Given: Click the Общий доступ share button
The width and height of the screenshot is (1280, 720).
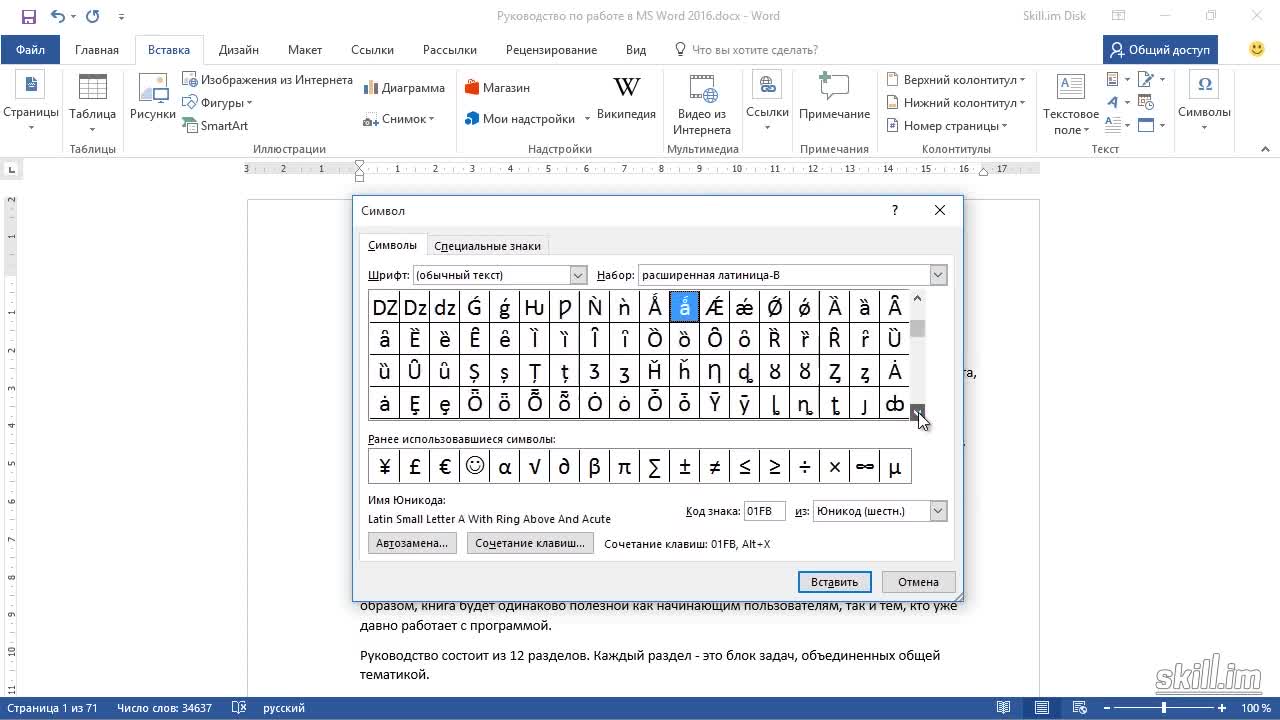Looking at the screenshot, I should [x=1160, y=50].
